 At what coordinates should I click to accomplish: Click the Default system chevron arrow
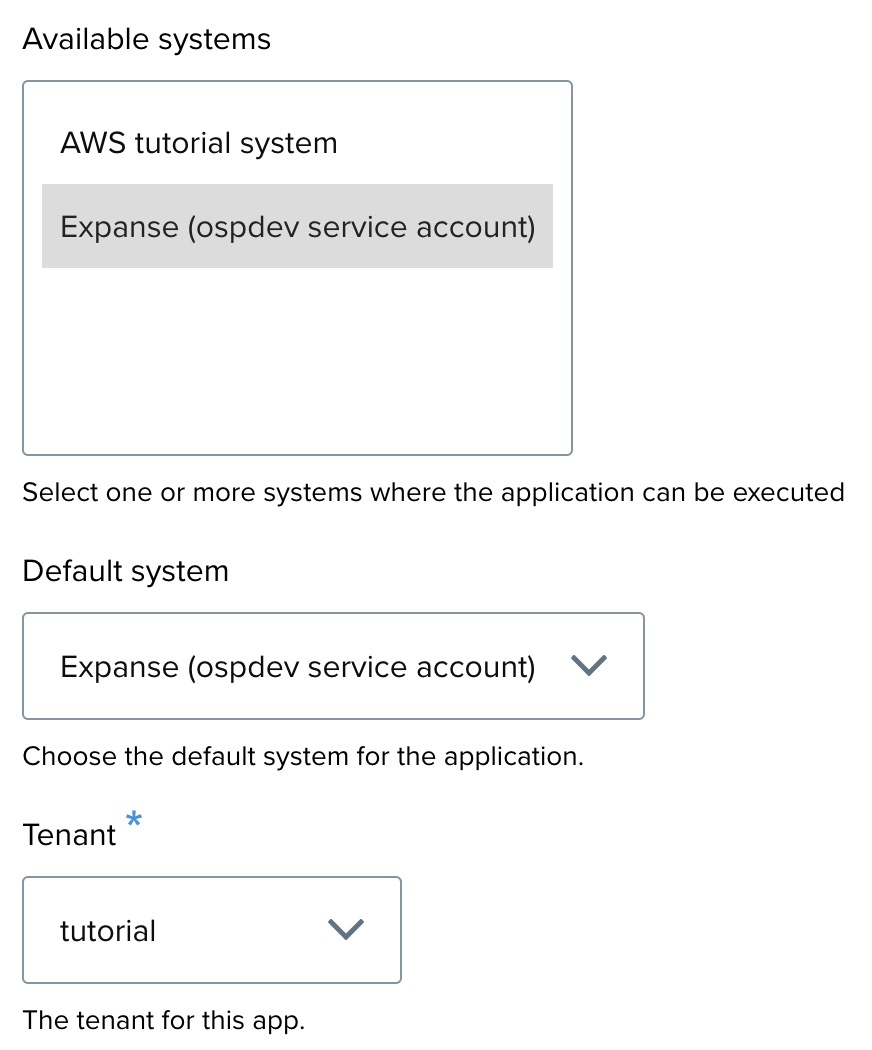(x=589, y=666)
